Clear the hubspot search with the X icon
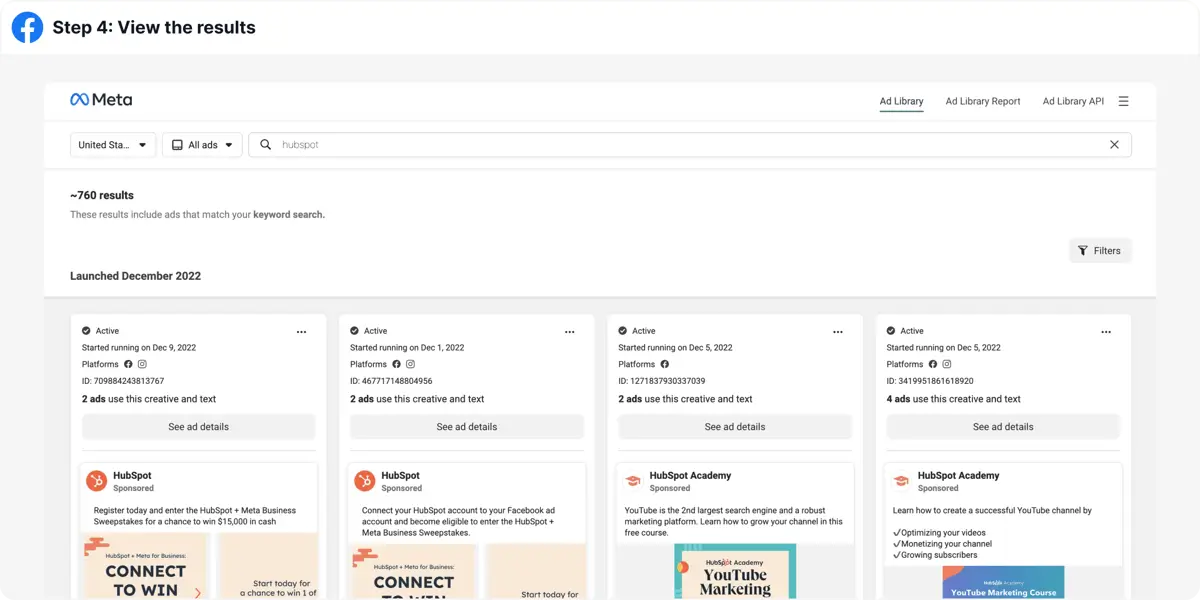Image resolution: width=1200 pixels, height=600 pixels. [x=1114, y=145]
